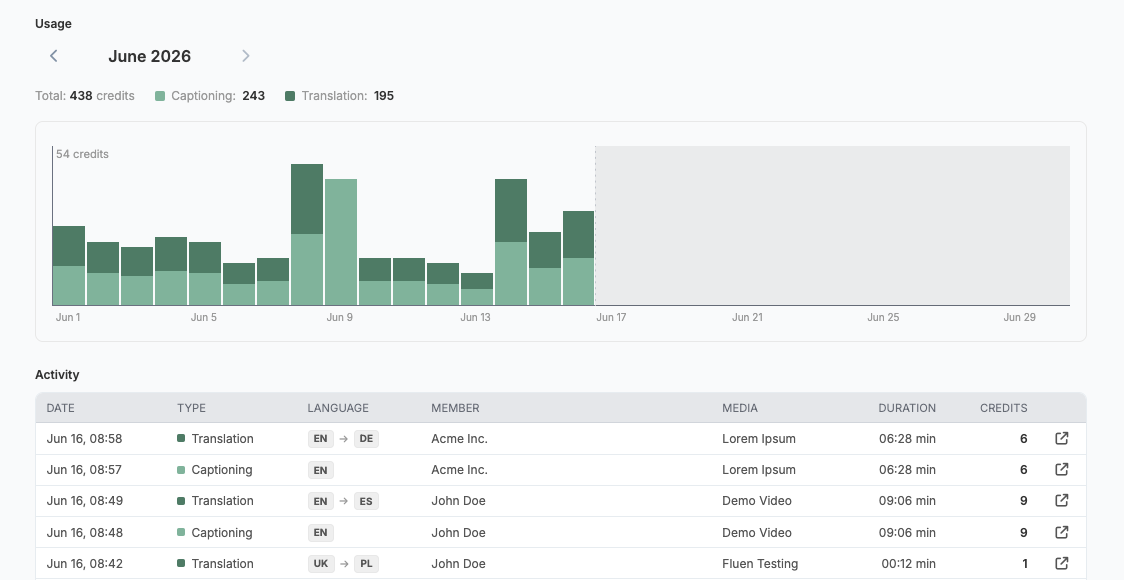Click the 'June 2026' month title
Image resolution: width=1124 pixels, height=580 pixels.
[x=149, y=56]
